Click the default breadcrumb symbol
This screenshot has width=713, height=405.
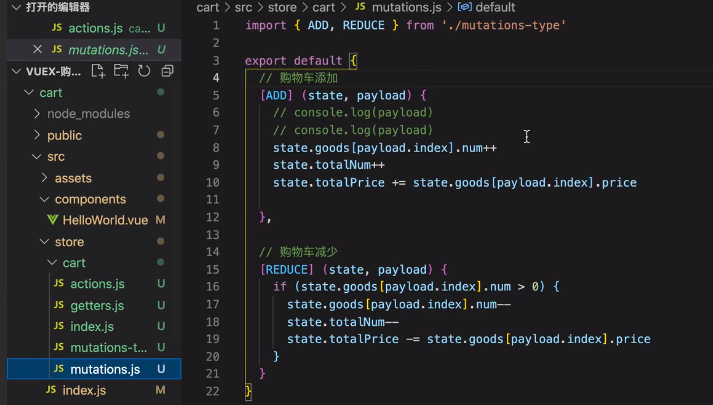click(495, 7)
